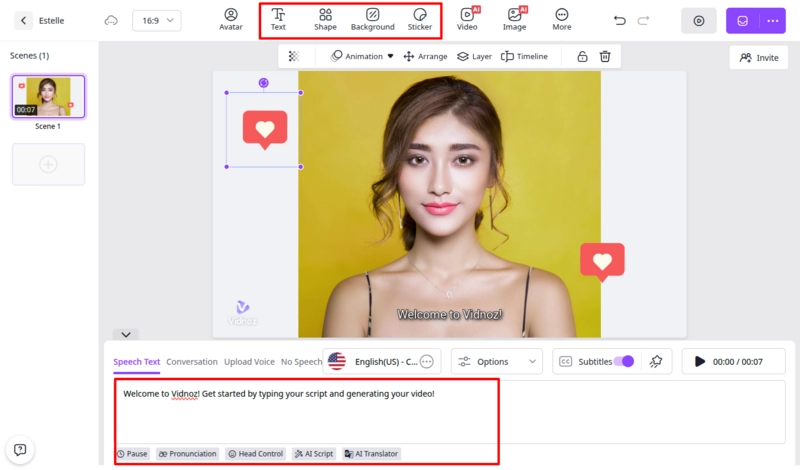Click the project name Estelle
This screenshot has width=800, height=470.
(x=52, y=20)
